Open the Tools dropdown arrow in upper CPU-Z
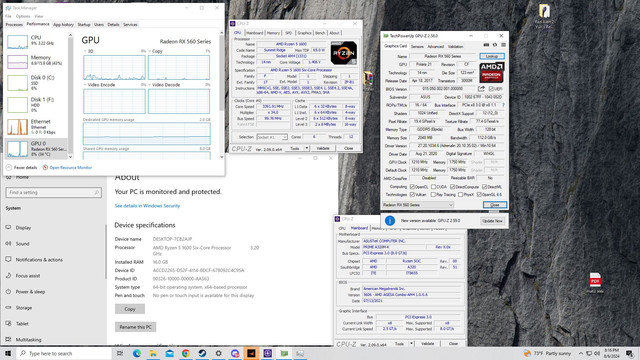 tap(307, 148)
